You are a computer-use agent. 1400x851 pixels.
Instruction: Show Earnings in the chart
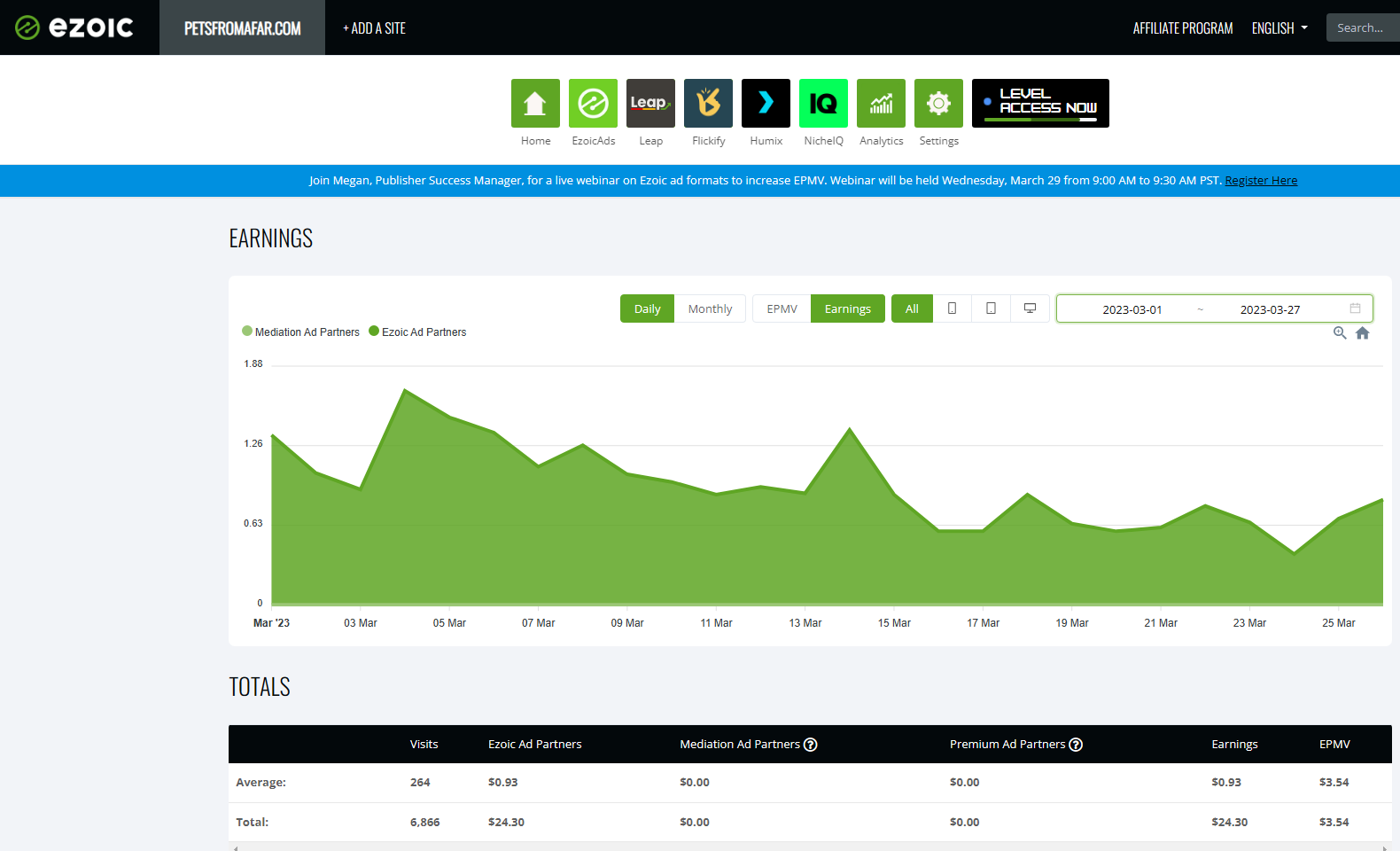pos(847,308)
